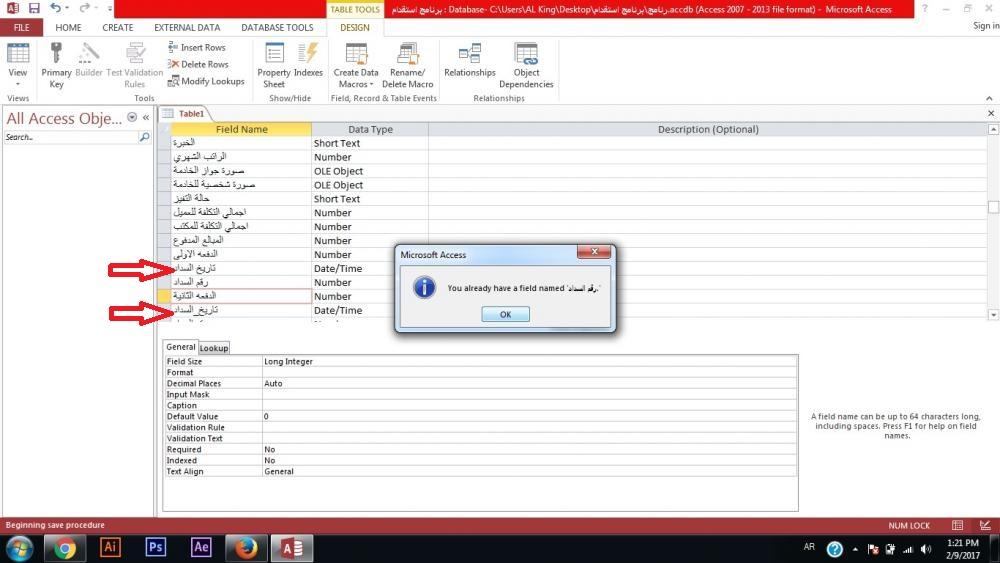Click the AR language indicator
The image size is (1000, 563).
click(x=809, y=547)
